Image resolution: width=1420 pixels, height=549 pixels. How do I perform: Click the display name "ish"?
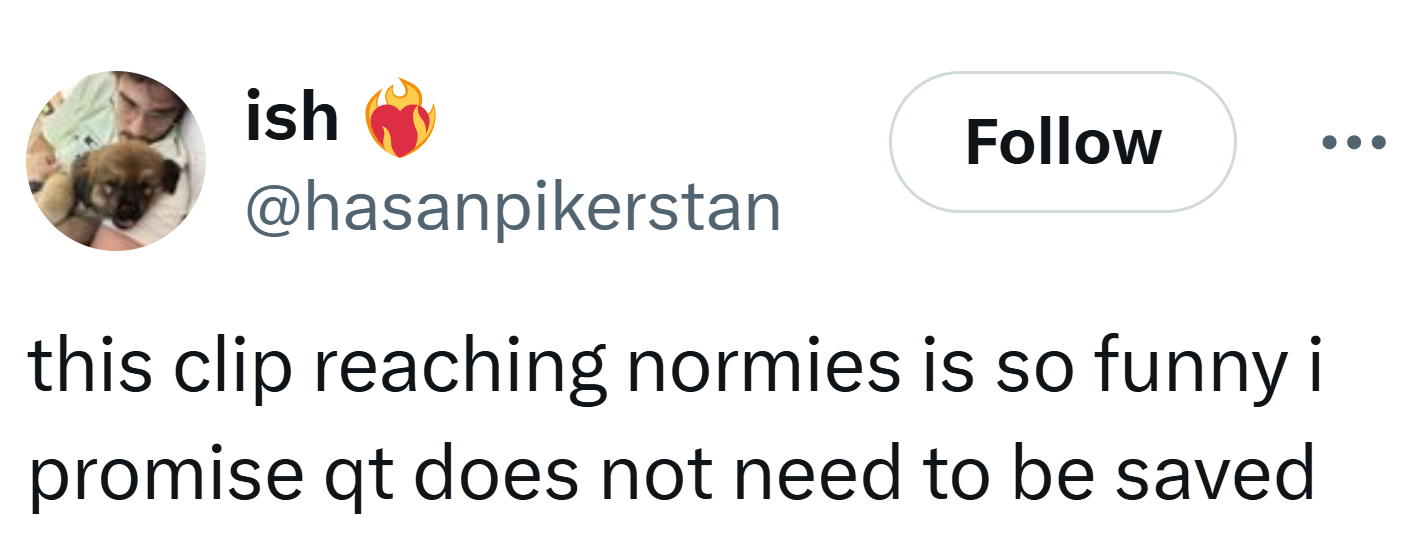click(291, 117)
